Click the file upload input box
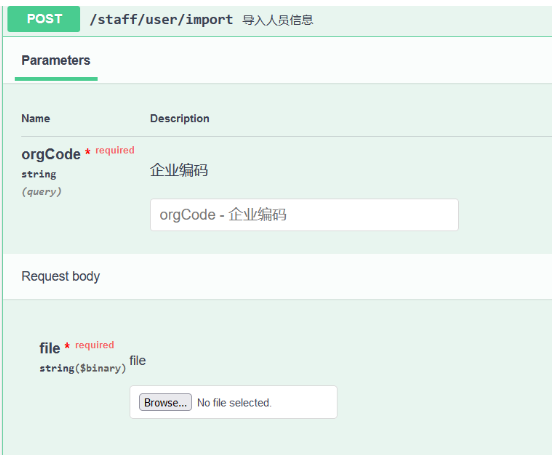The height and width of the screenshot is (457, 552). (233, 402)
